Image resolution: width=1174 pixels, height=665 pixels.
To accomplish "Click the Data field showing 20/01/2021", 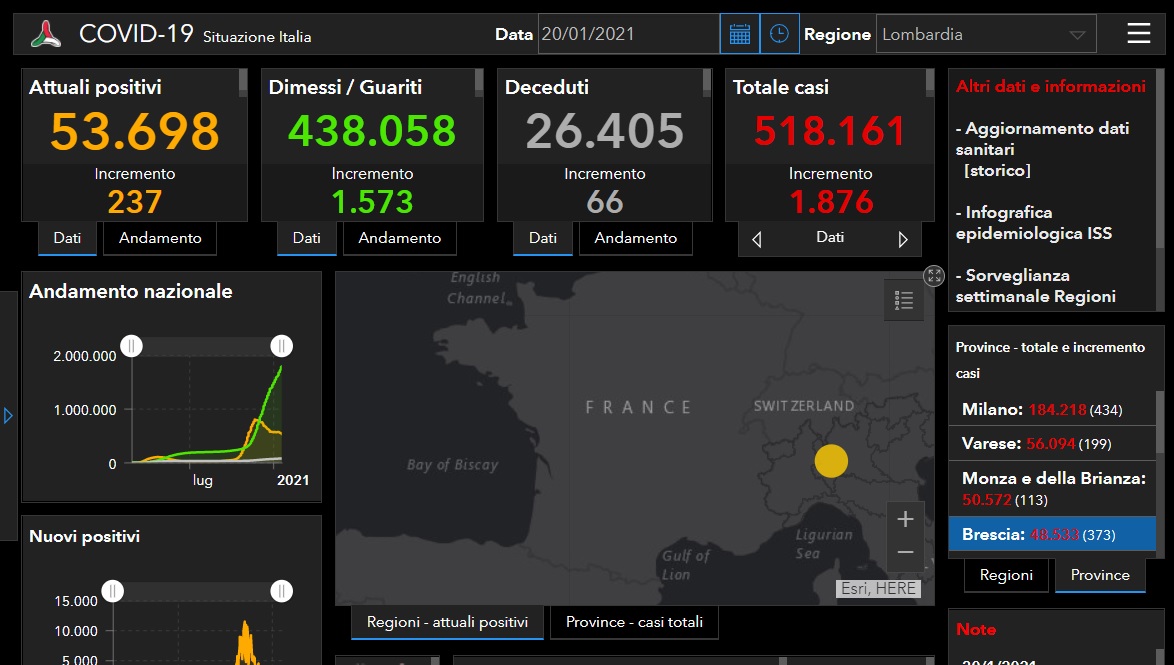I will [628, 34].
